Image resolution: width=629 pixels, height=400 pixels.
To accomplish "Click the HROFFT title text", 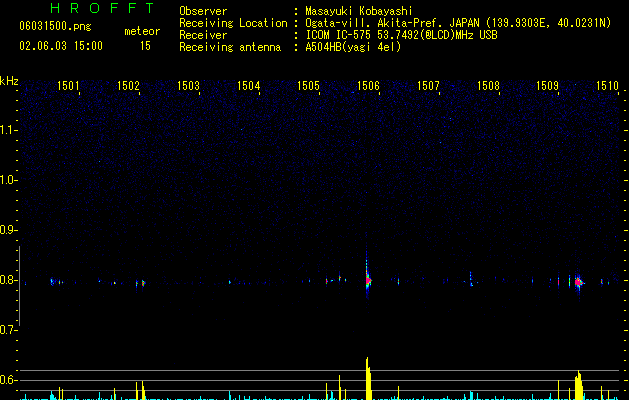I will click(103, 8).
